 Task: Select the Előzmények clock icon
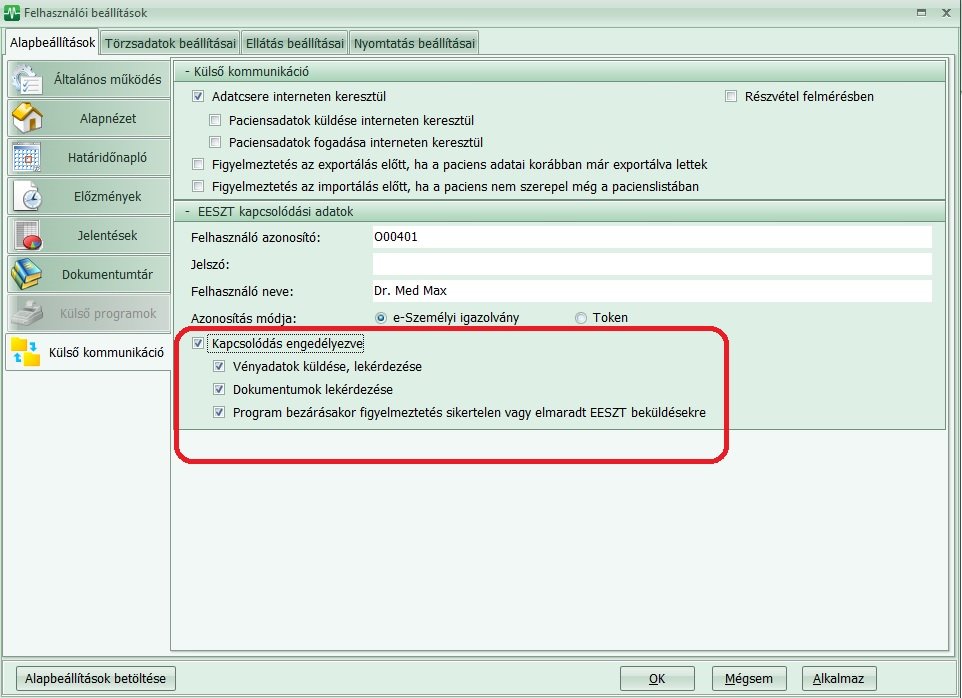tap(27, 196)
